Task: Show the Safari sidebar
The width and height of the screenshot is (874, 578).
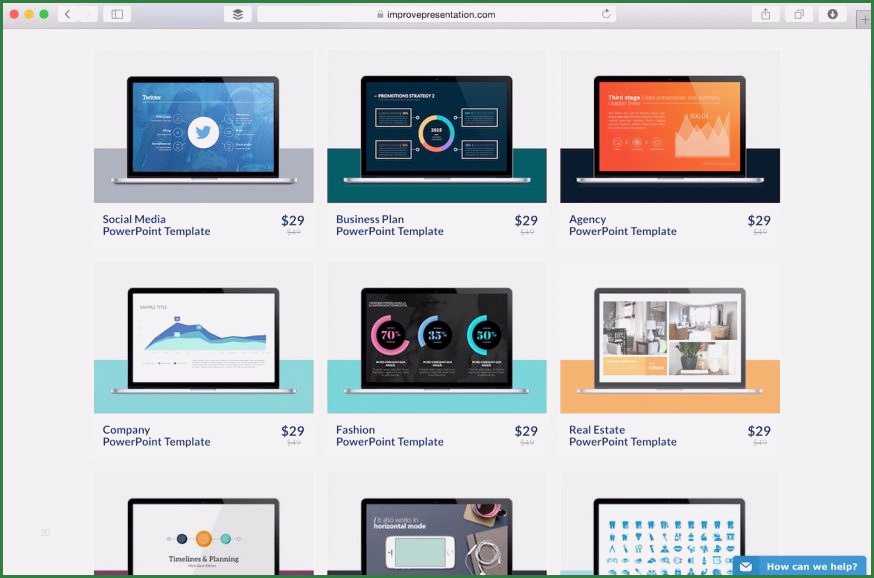Action: [x=117, y=14]
